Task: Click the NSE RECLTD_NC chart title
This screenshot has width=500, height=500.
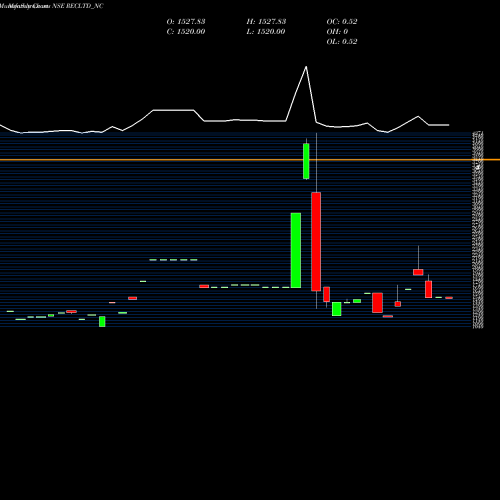Action: coord(78,6)
